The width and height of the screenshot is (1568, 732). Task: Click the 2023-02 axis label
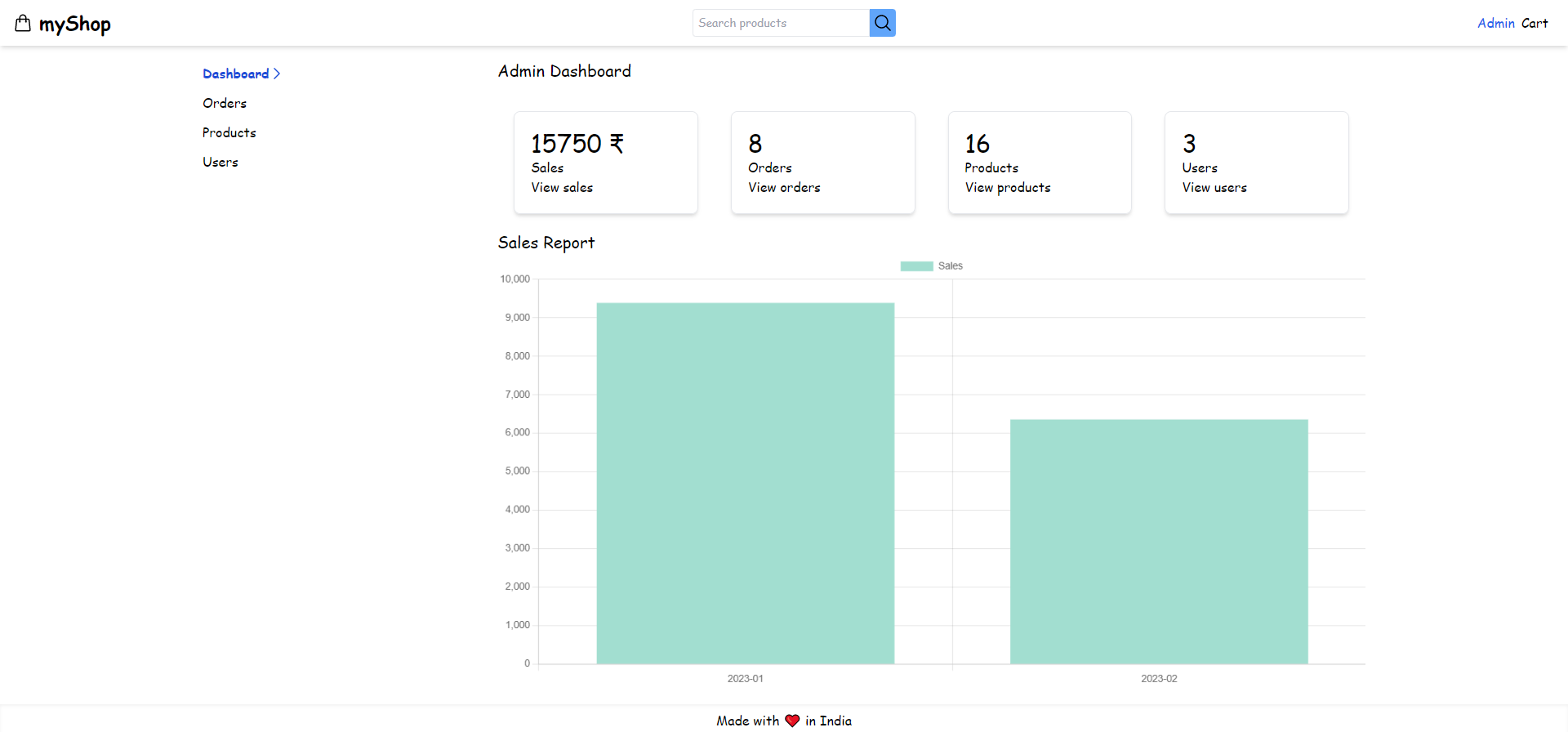pyautogui.click(x=1159, y=679)
